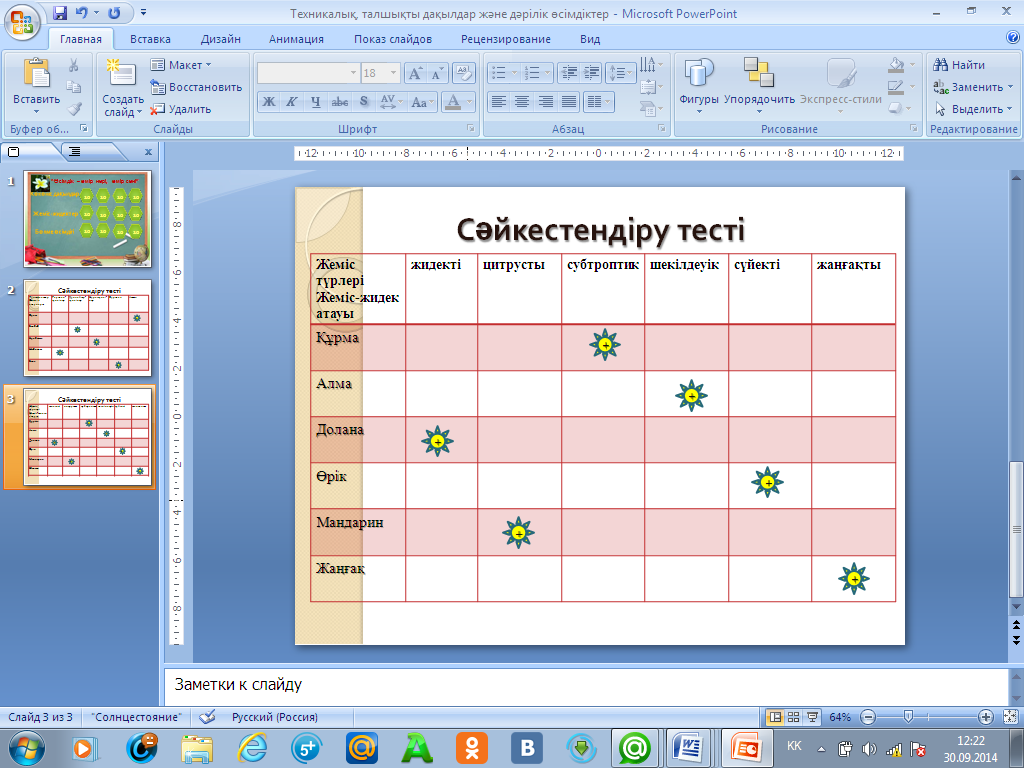The image size is (1024, 768).
Task: Open the Word app in the taskbar
Action: point(688,747)
